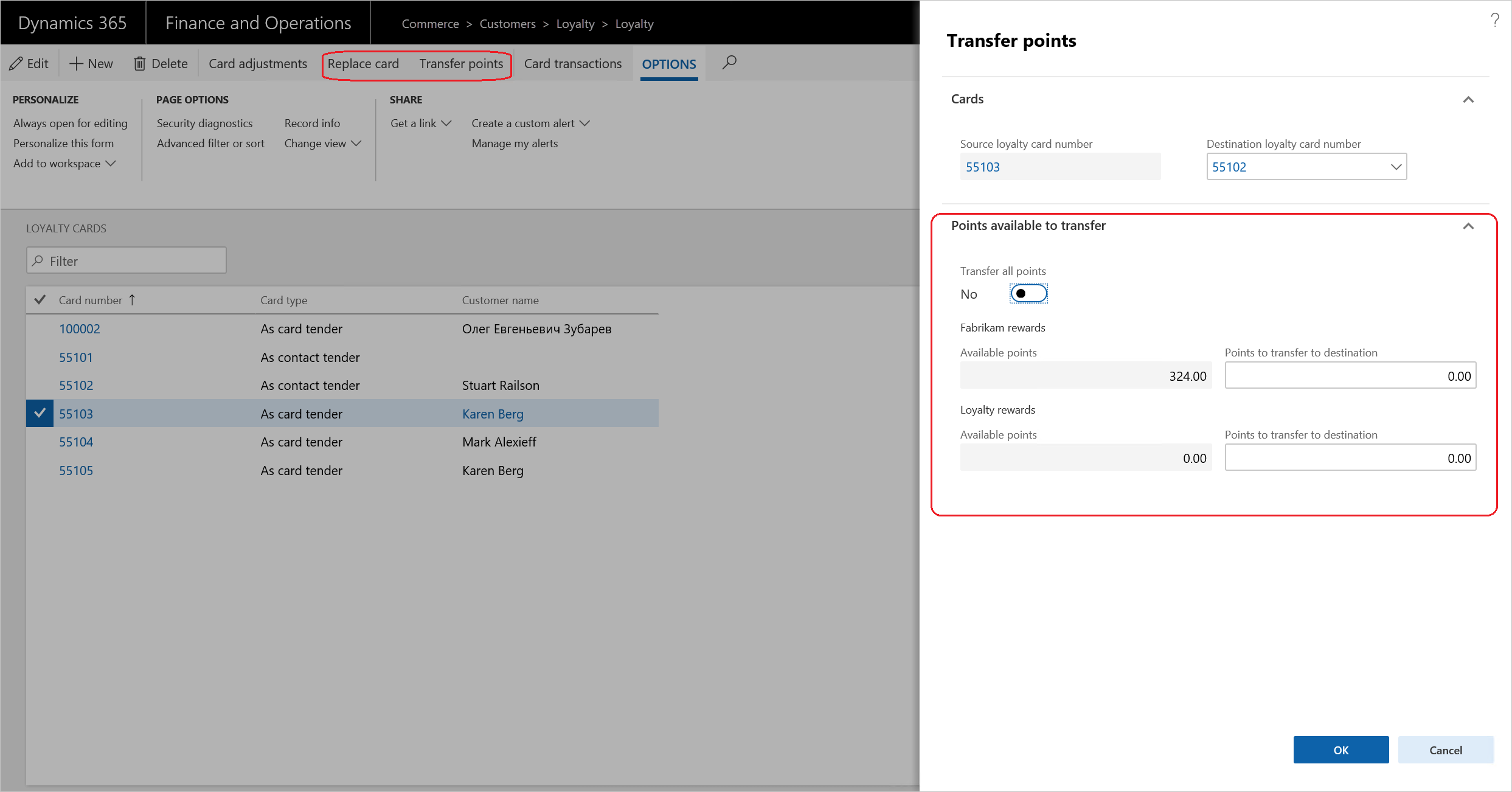This screenshot has height=792, width=1512.
Task: Toggle Transfer all points switch
Action: [x=1028, y=294]
